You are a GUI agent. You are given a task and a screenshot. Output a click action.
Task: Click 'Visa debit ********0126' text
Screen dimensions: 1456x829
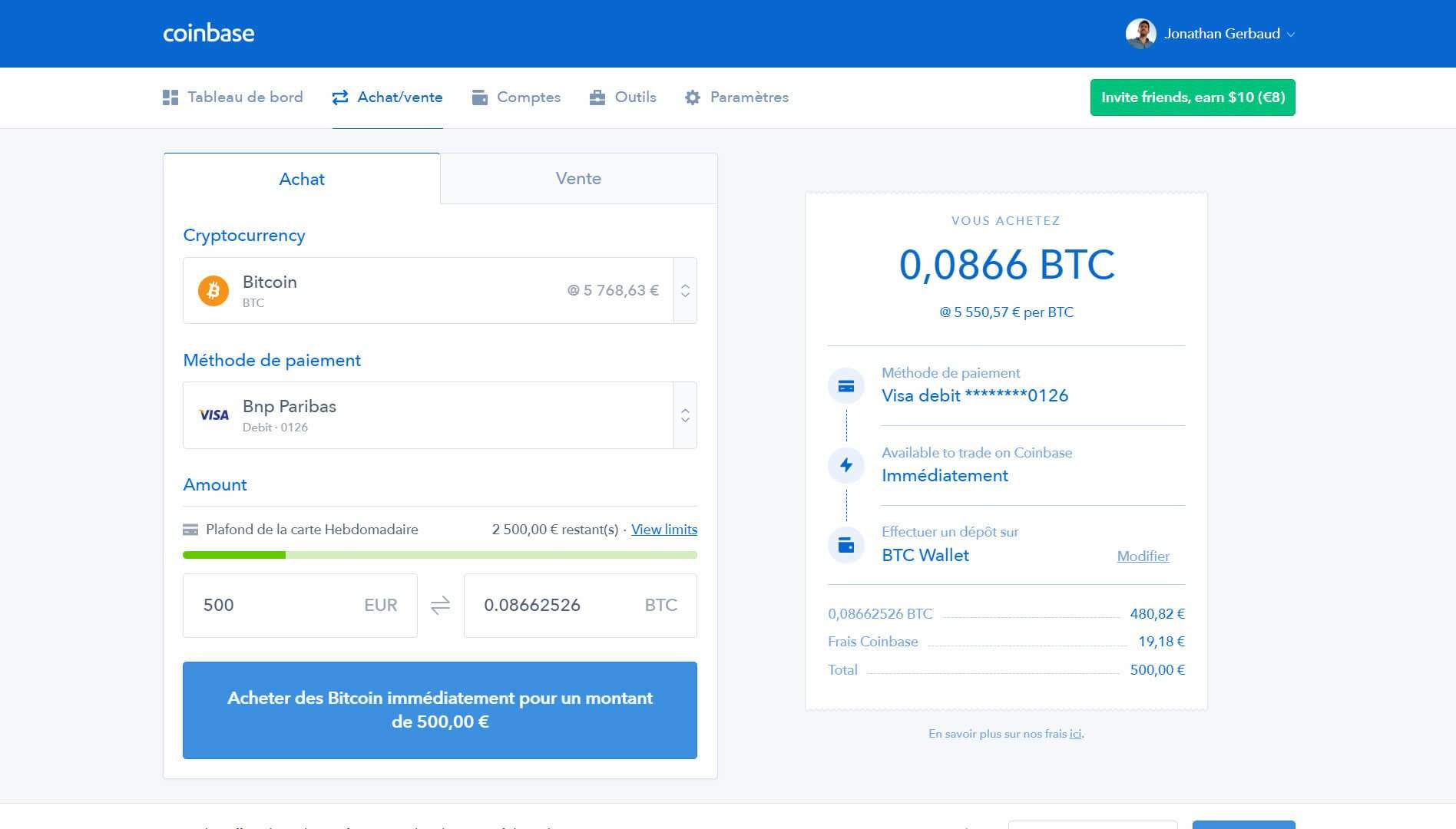[x=975, y=396]
